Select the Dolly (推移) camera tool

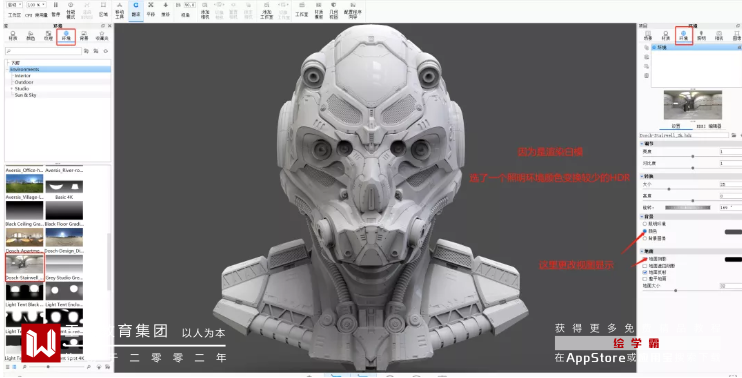[x=165, y=9]
